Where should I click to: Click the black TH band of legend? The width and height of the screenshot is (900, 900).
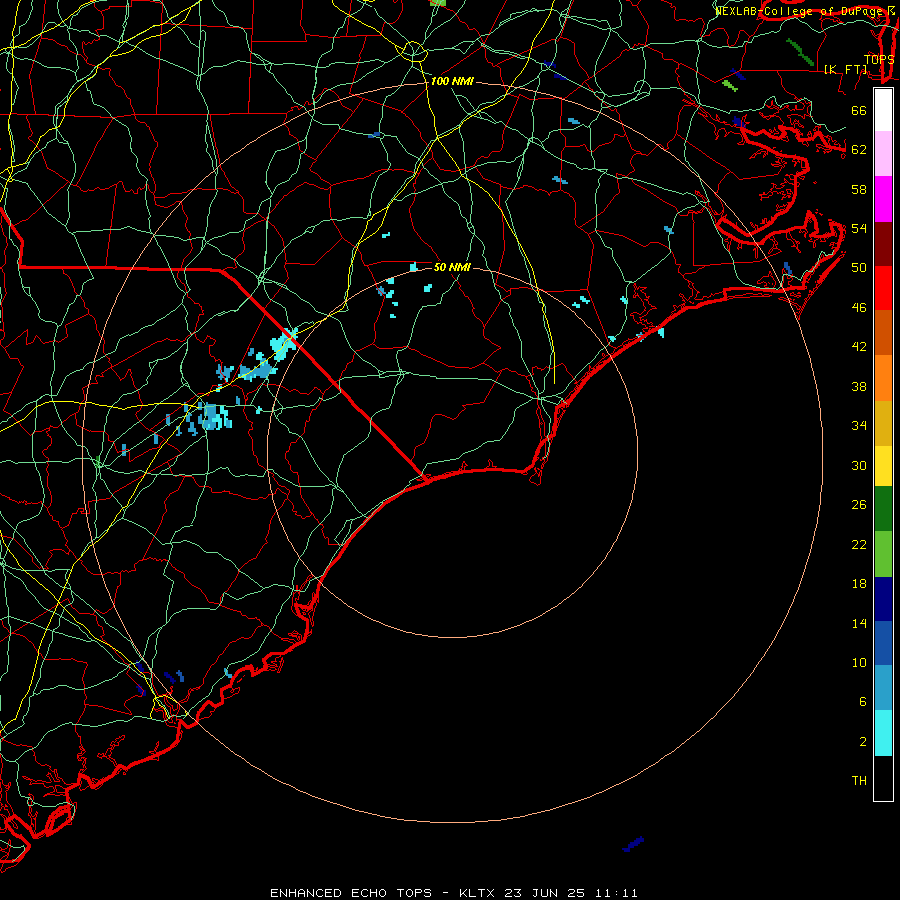point(883,778)
